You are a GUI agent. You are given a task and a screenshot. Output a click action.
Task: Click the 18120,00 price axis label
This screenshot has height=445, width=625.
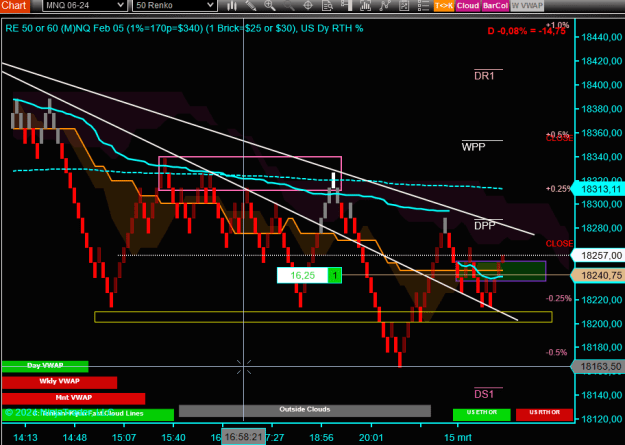pyautogui.click(x=602, y=419)
